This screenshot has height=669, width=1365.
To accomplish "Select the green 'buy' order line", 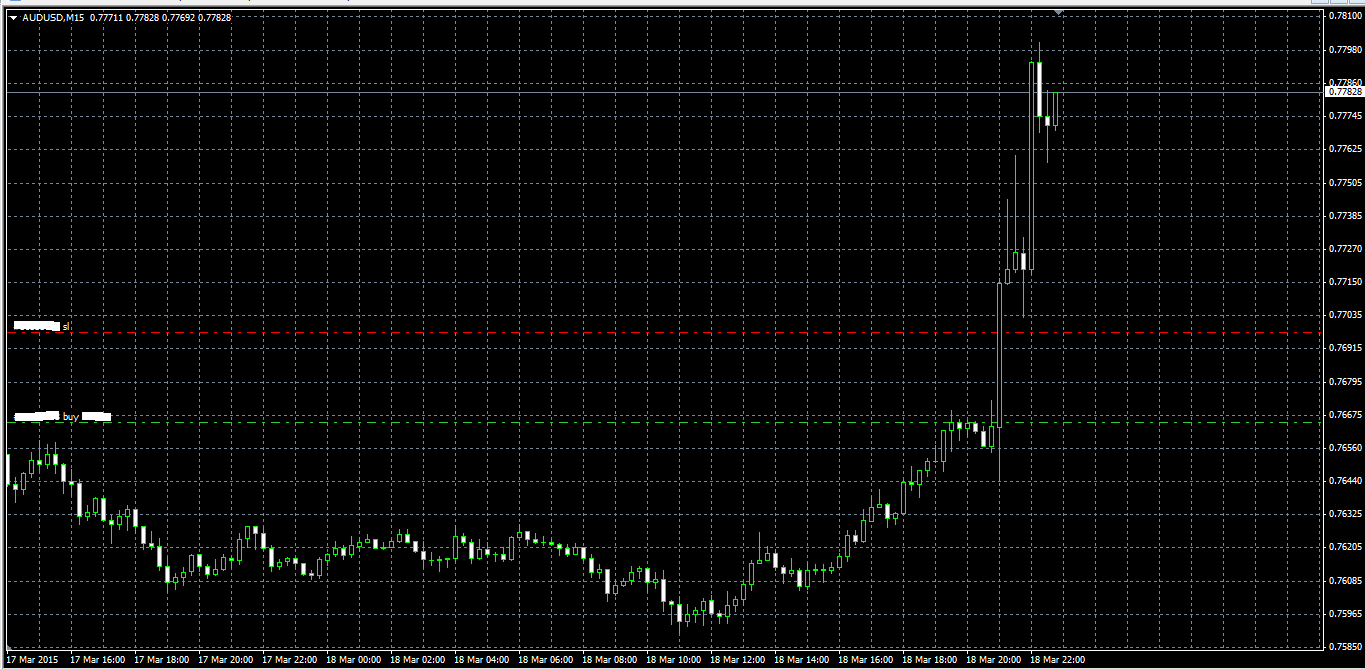I will [664, 422].
